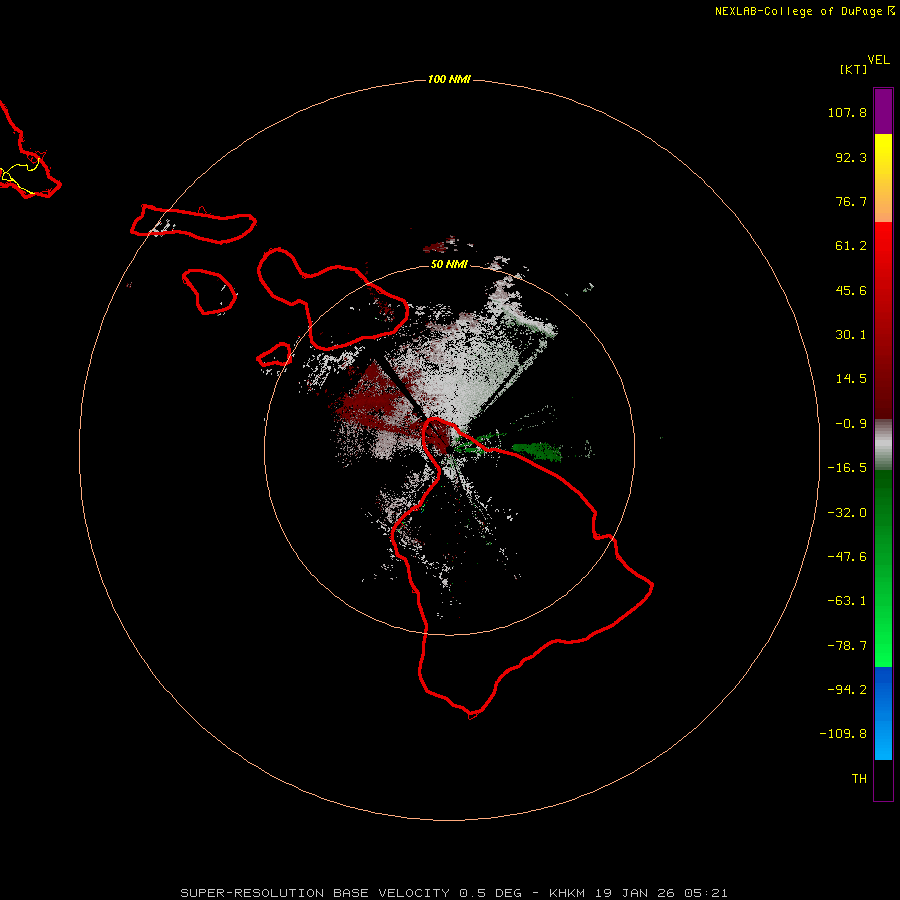Image resolution: width=900 pixels, height=900 pixels.
Task: Select the 107.8 legend value
Action: point(847,112)
